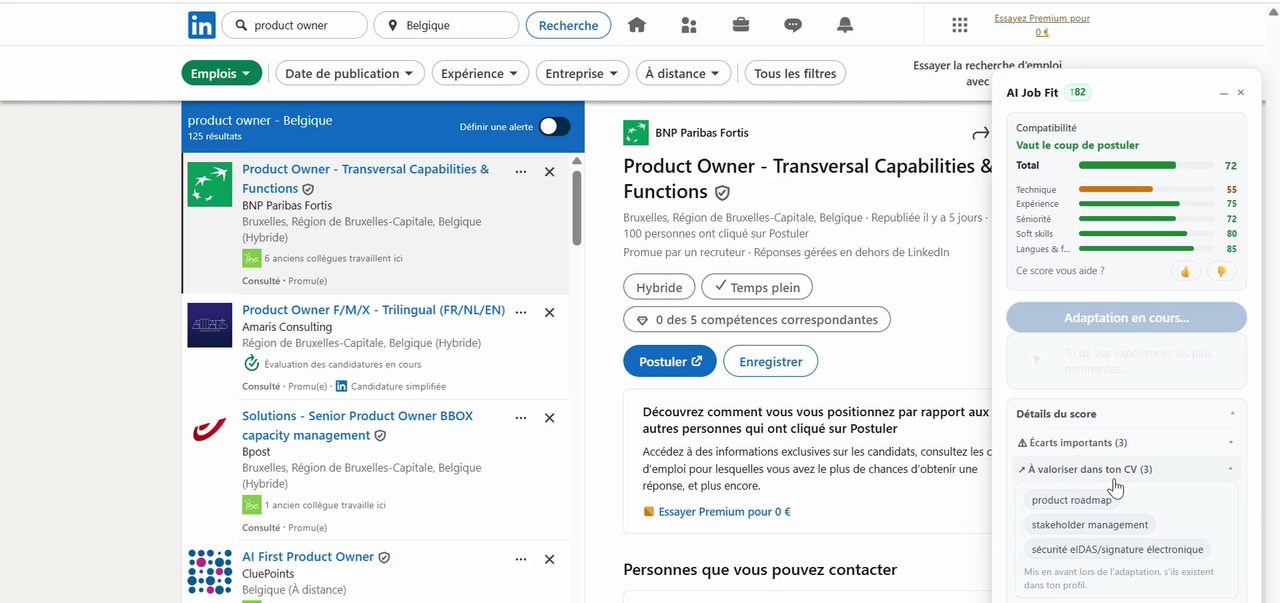Click the '0 des 5 compétences correspondantes' chip

[757, 320]
